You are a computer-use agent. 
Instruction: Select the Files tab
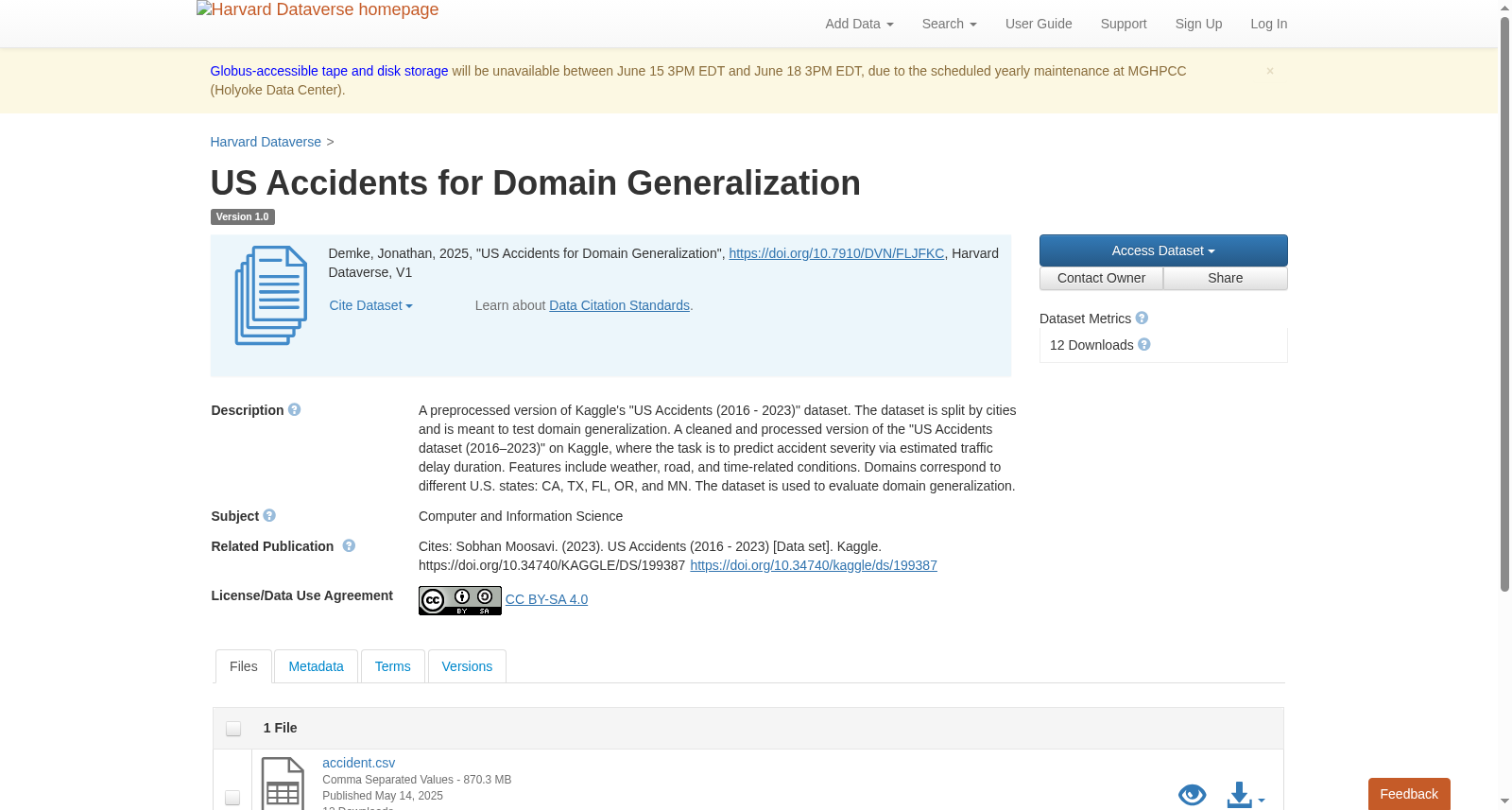coord(244,666)
